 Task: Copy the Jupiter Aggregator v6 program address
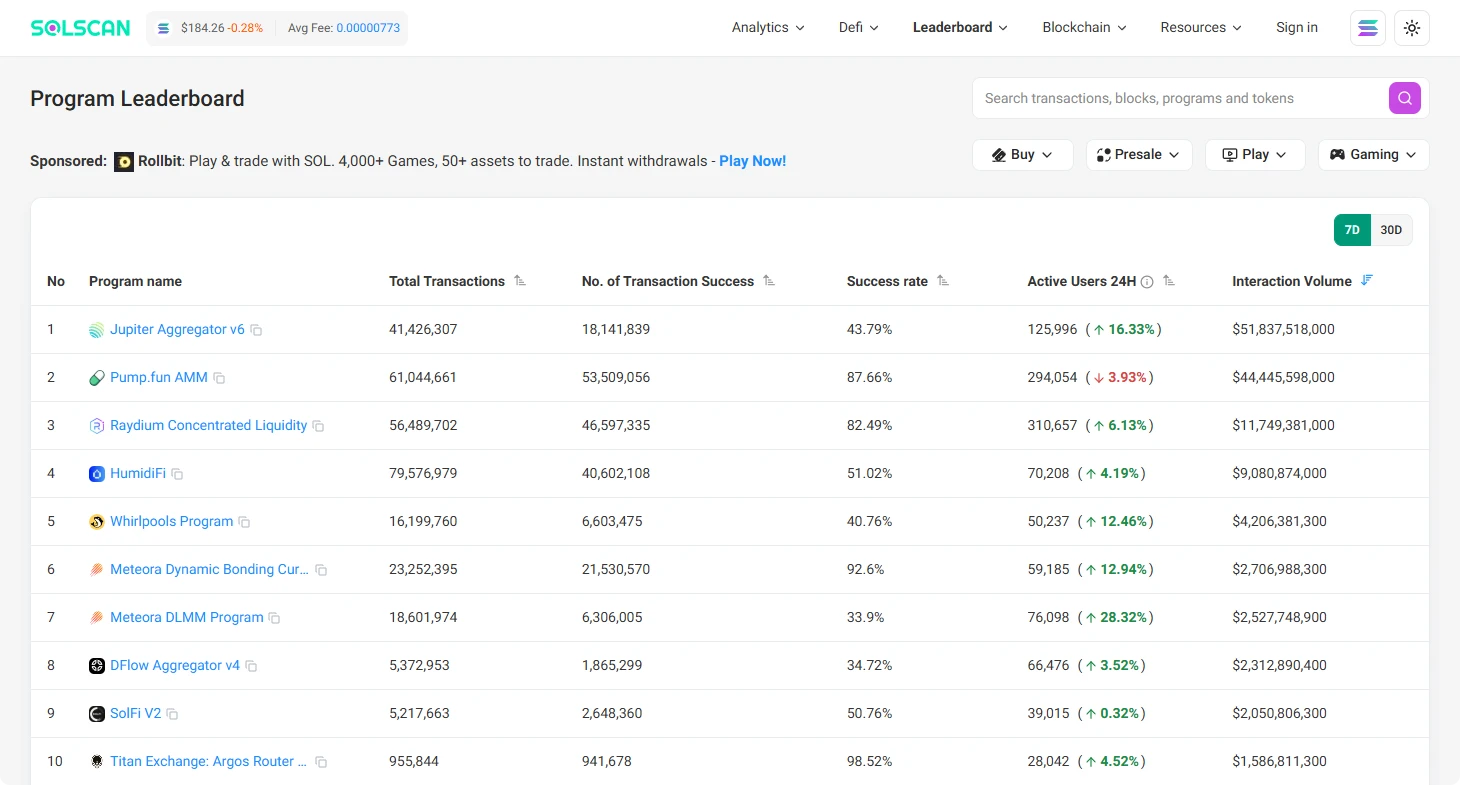tap(256, 329)
